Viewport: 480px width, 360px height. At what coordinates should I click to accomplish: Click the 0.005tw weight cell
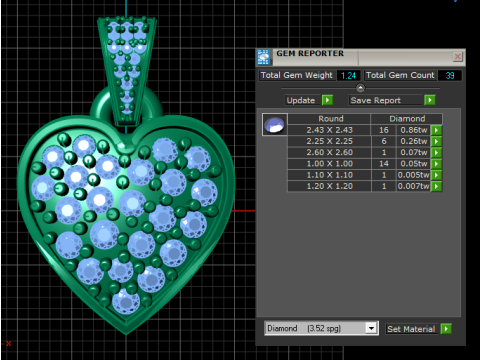point(414,175)
